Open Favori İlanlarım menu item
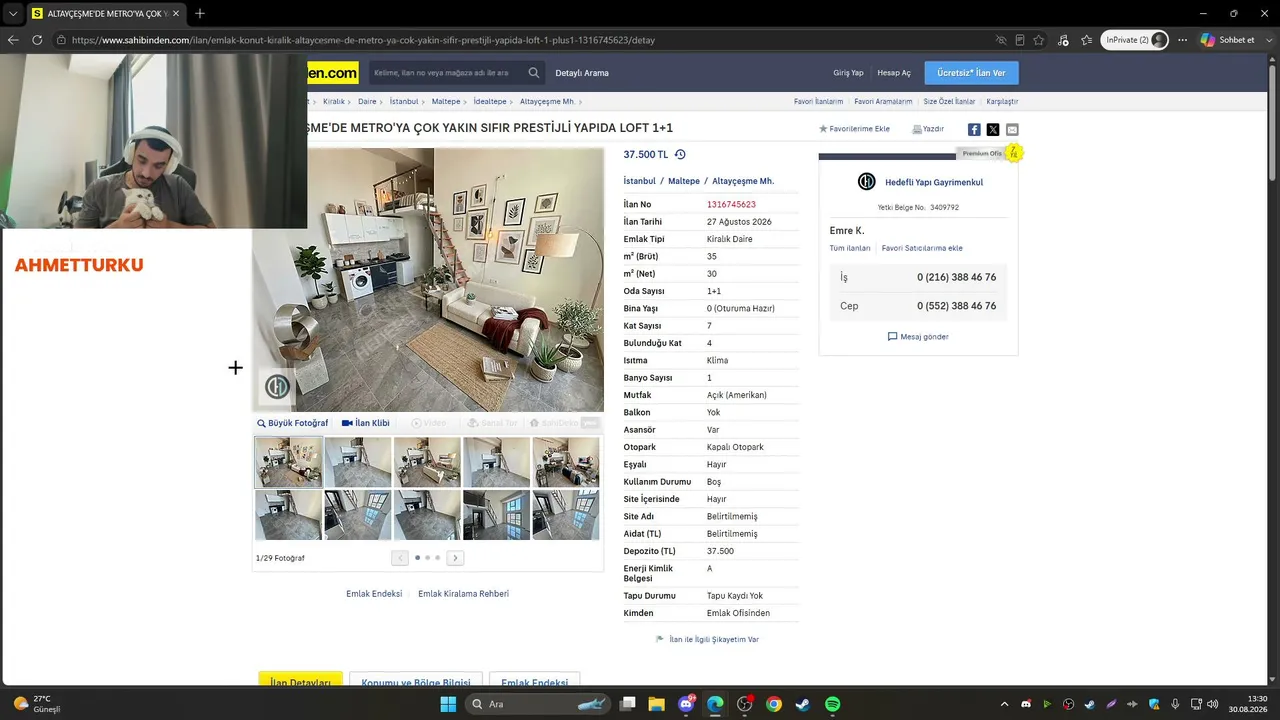 point(818,101)
